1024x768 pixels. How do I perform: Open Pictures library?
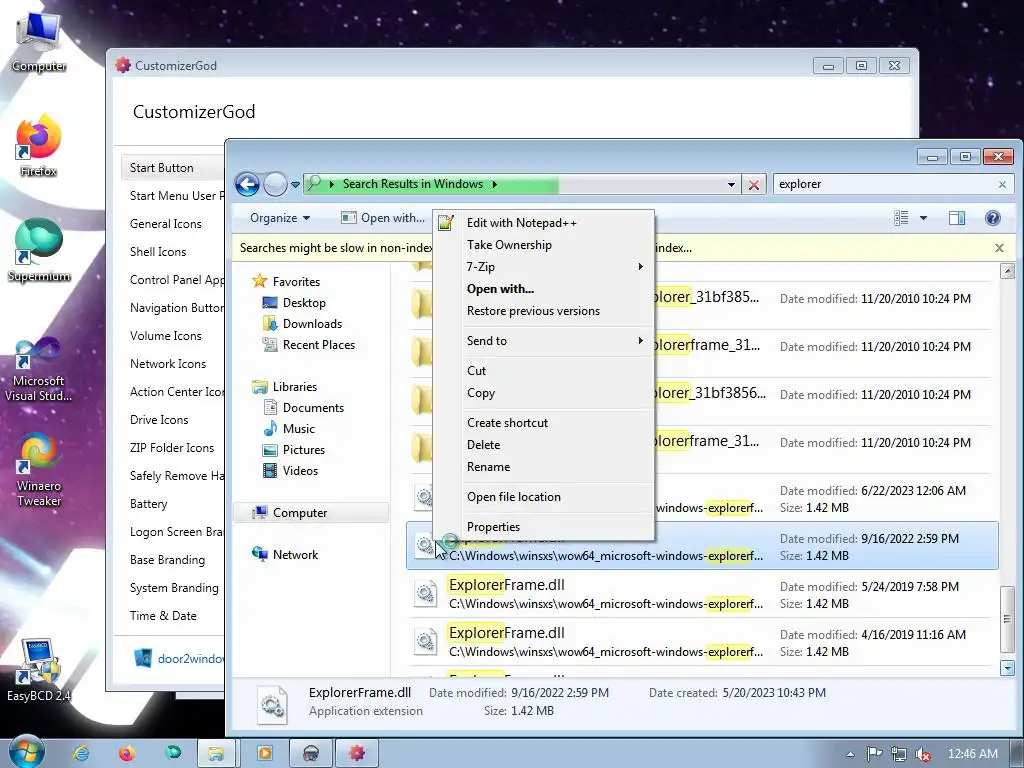(x=294, y=450)
